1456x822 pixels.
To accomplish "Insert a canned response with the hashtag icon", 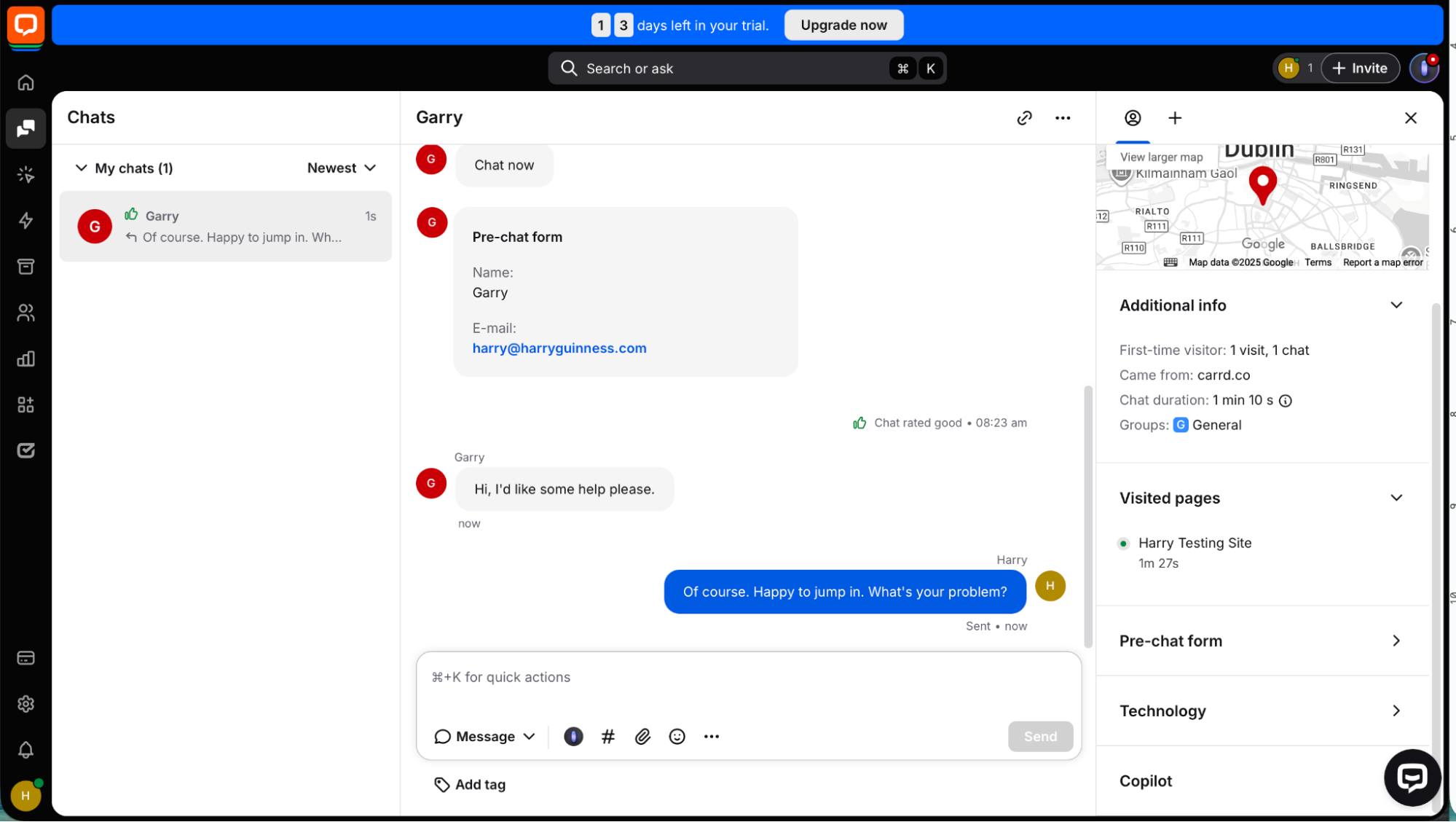I will (607, 736).
